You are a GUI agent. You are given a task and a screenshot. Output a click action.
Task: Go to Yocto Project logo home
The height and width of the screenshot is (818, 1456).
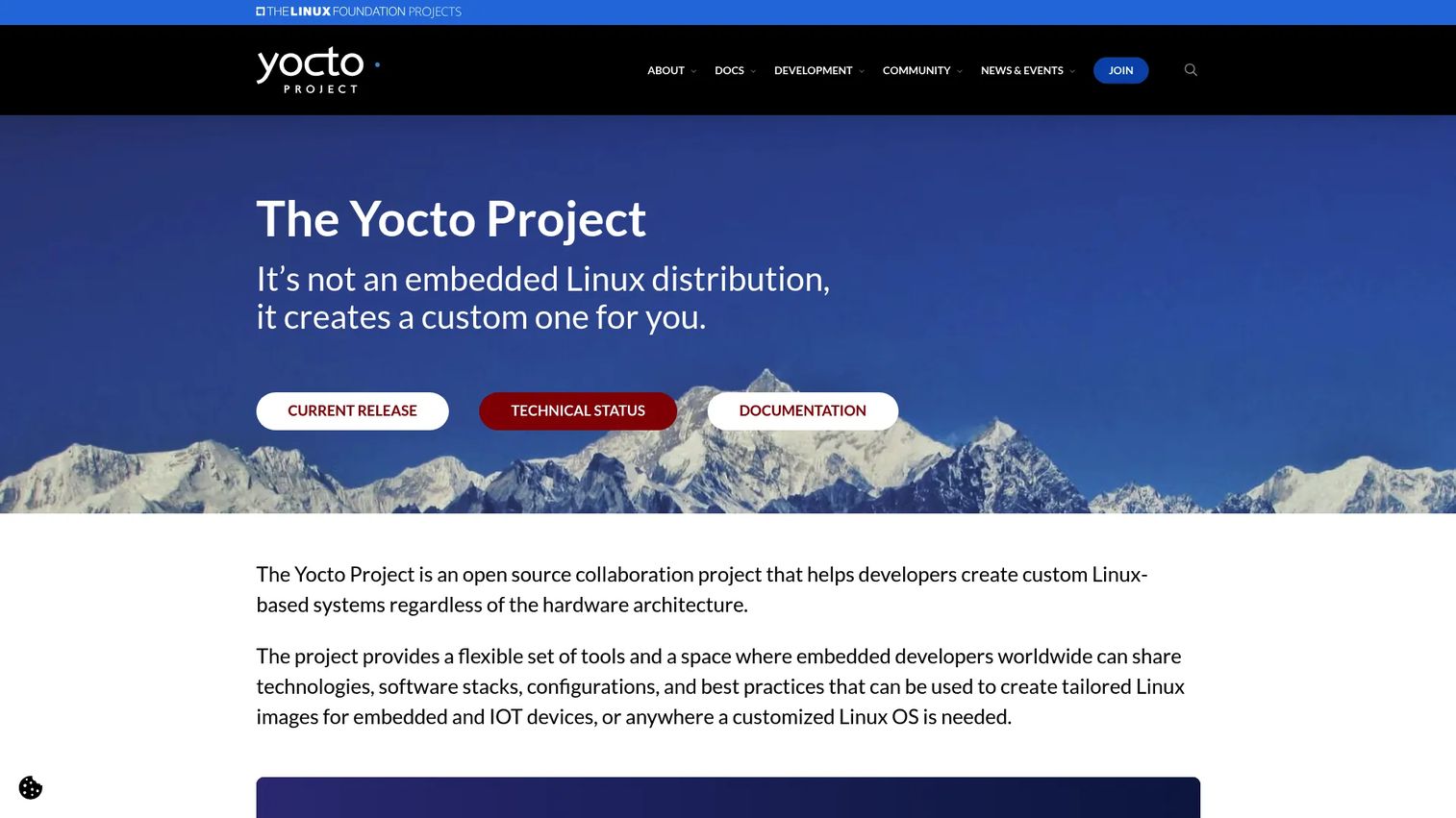[318, 70]
